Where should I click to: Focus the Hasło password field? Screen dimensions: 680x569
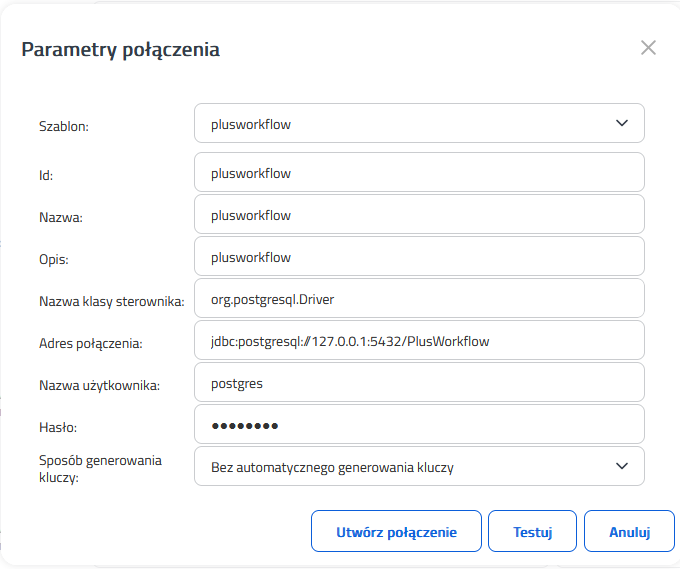pos(419,425)
